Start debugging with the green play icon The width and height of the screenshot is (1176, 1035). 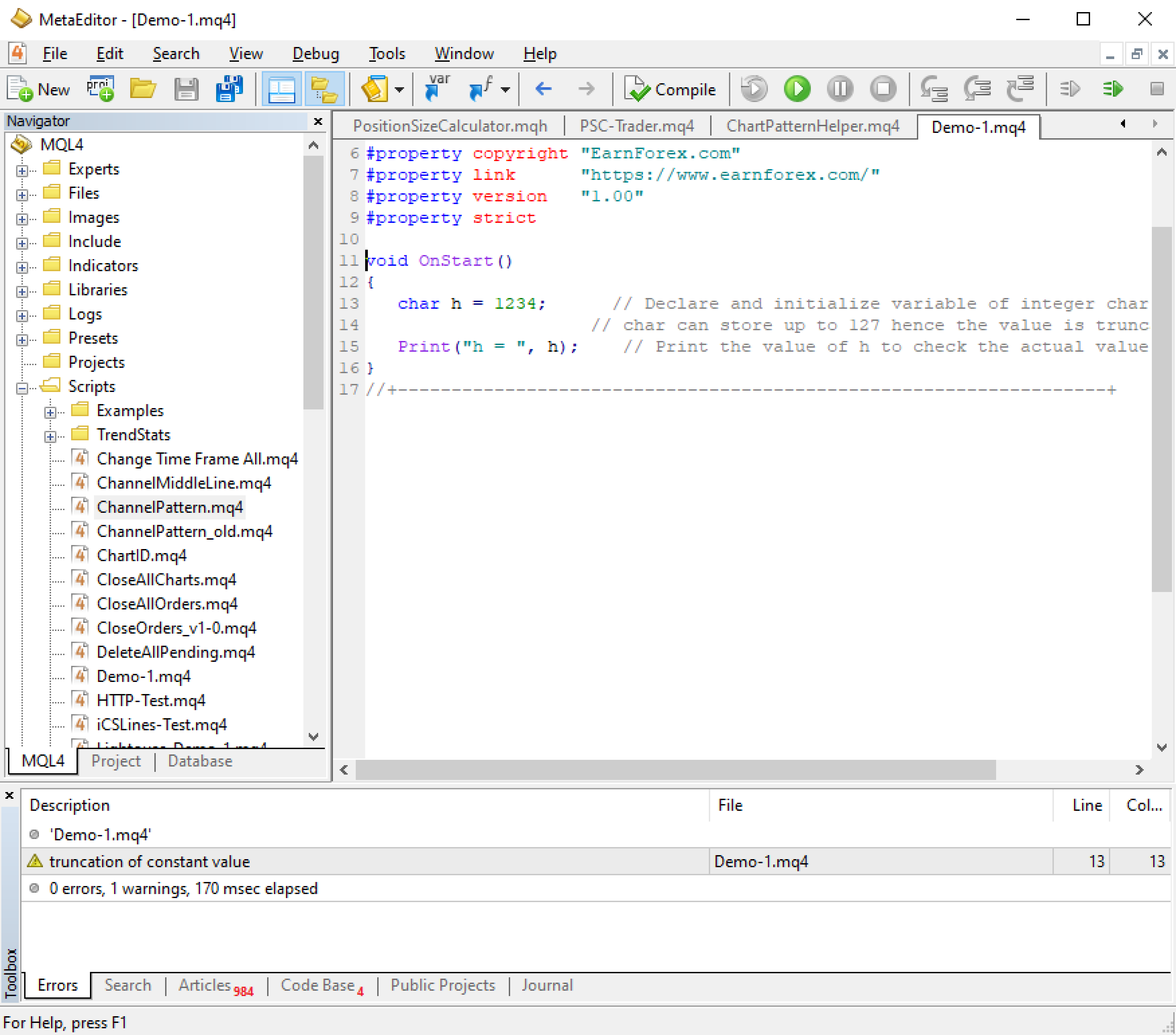(797, 89)
